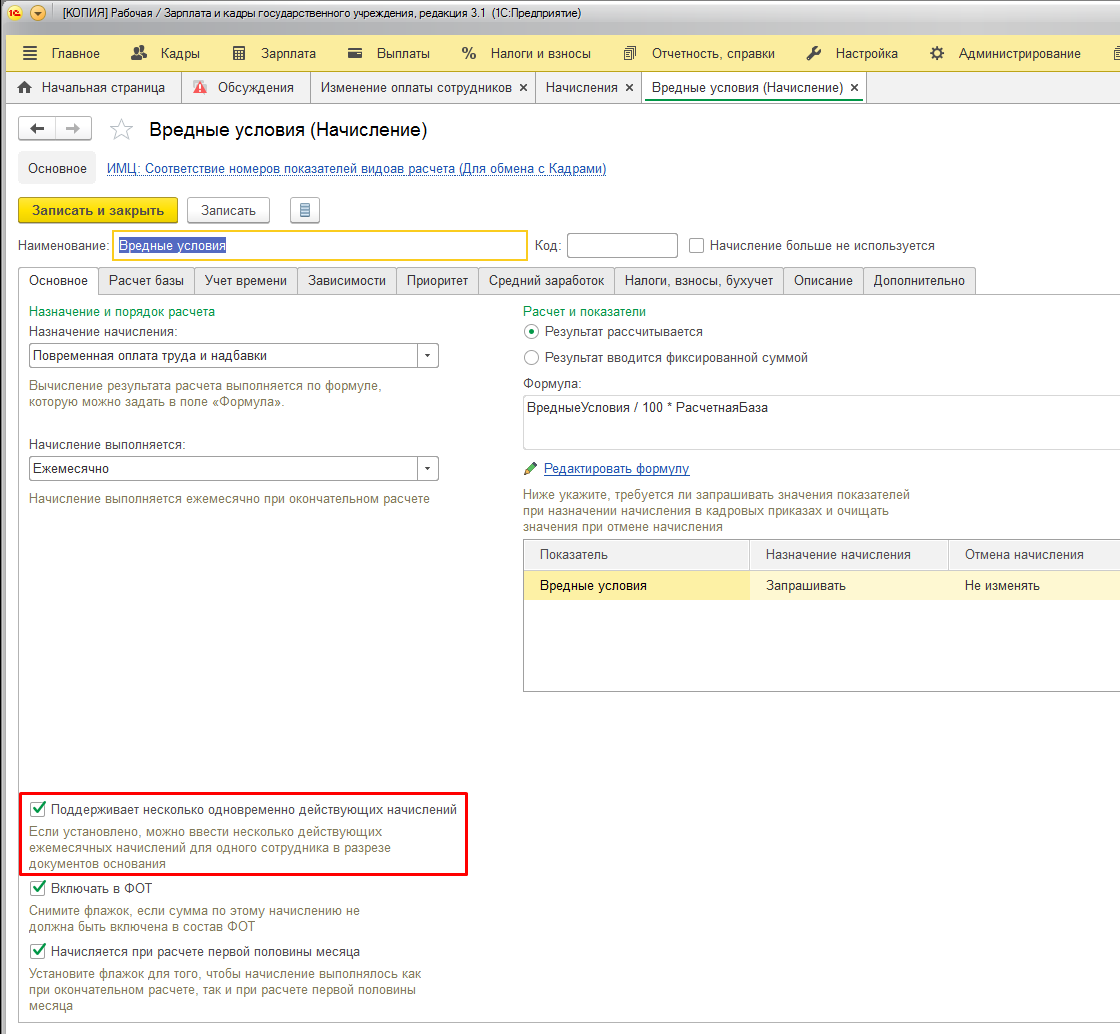Add page to favorites with star icon
1120x1034 pixels.
pos(121,130)
